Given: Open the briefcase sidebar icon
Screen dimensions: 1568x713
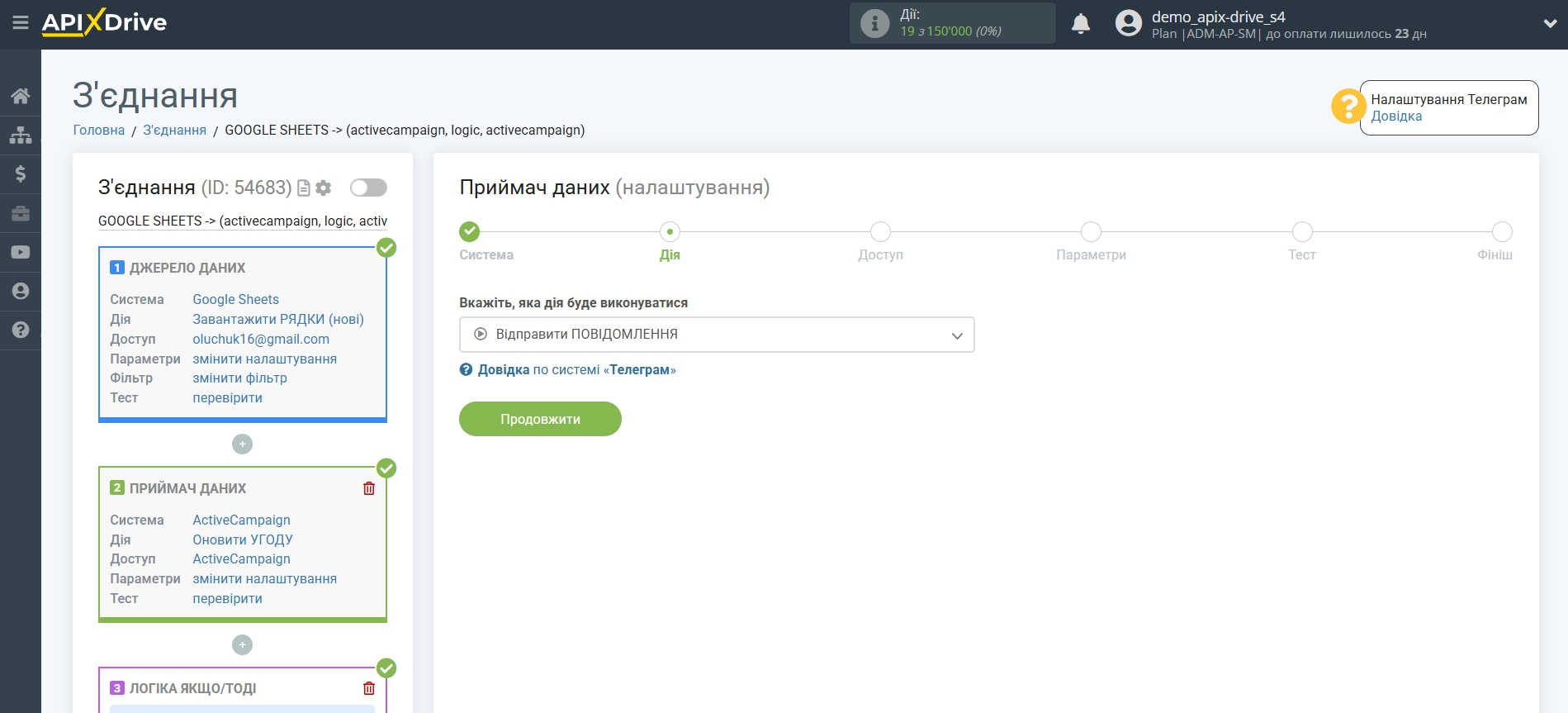Looking at the screenshot, I should pyautogui.click(x=21, y=213).
